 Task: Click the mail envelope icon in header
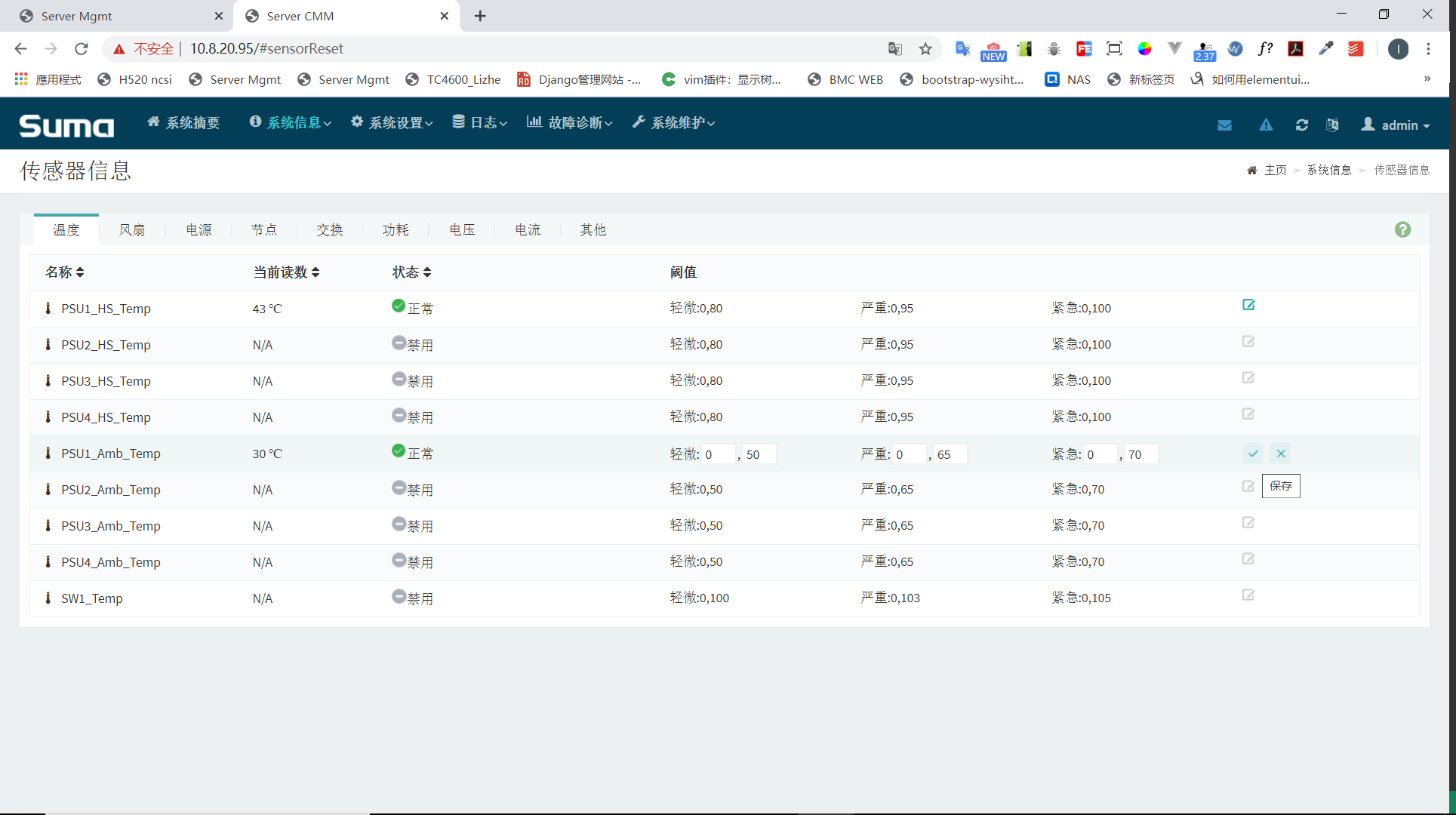pyautogui.click(x=1224, y=125)
